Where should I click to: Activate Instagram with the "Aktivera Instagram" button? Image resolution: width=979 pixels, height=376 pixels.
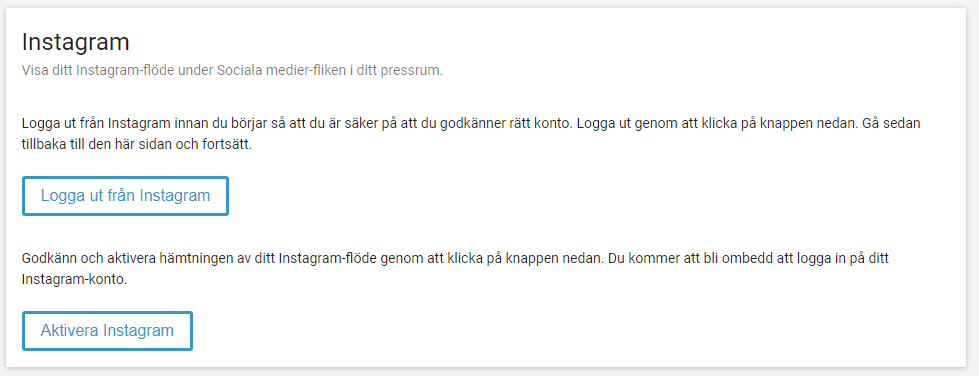(x=107, y=331)
